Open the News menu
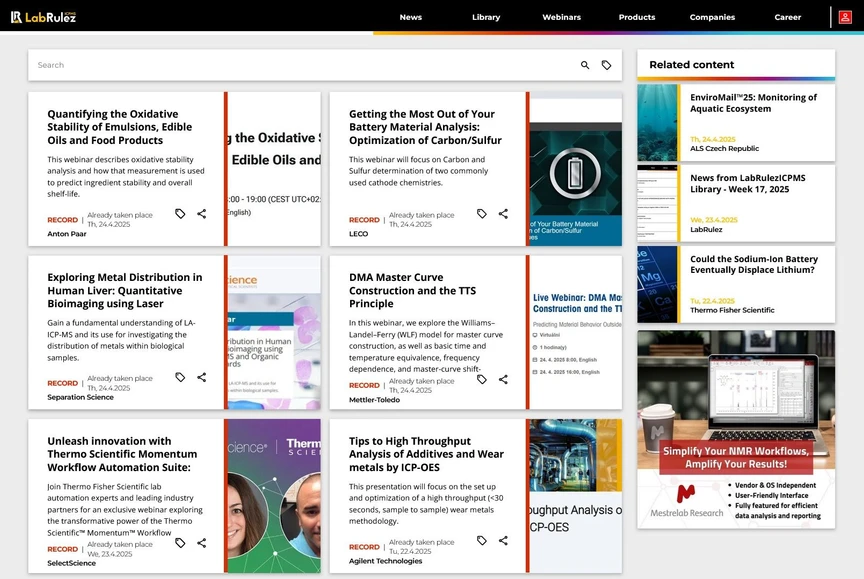Screen dimensions: 864x579 411,17
